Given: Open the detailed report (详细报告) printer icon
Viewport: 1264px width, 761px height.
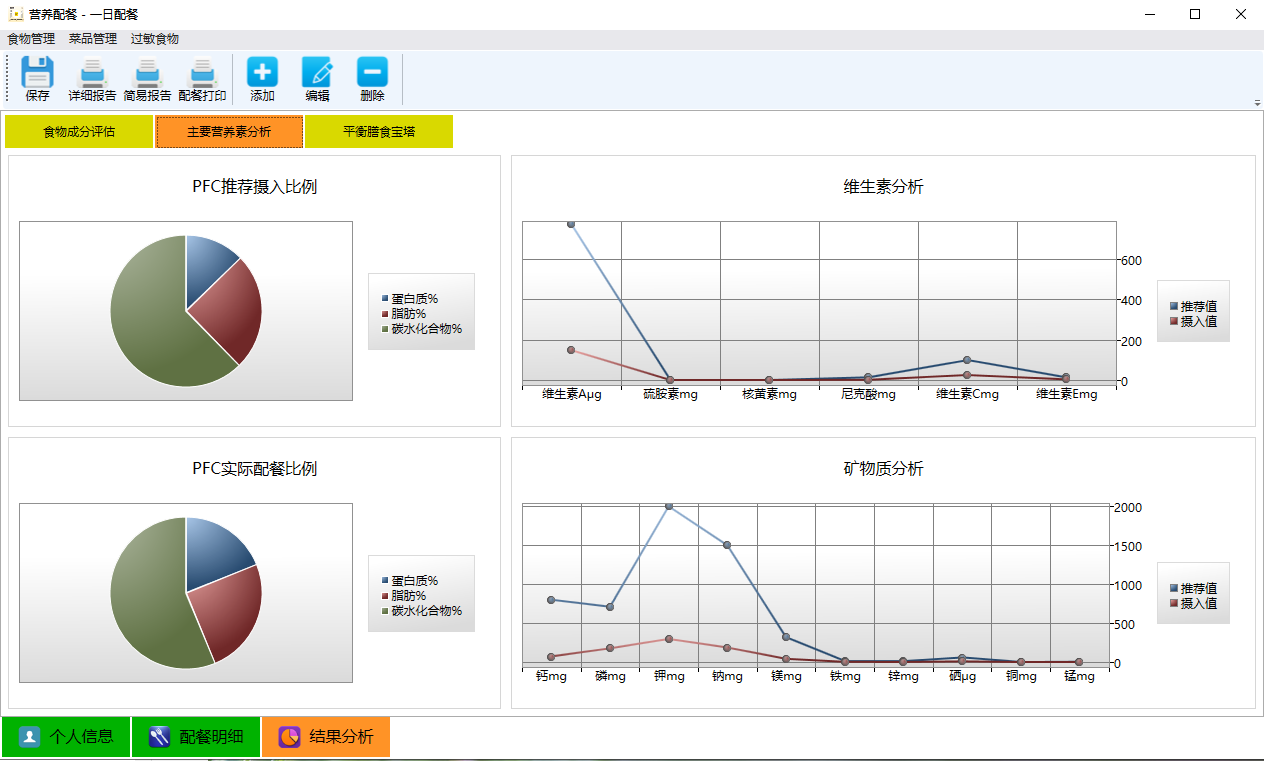Looking at the screenshot, I should [x=92, y=73].
